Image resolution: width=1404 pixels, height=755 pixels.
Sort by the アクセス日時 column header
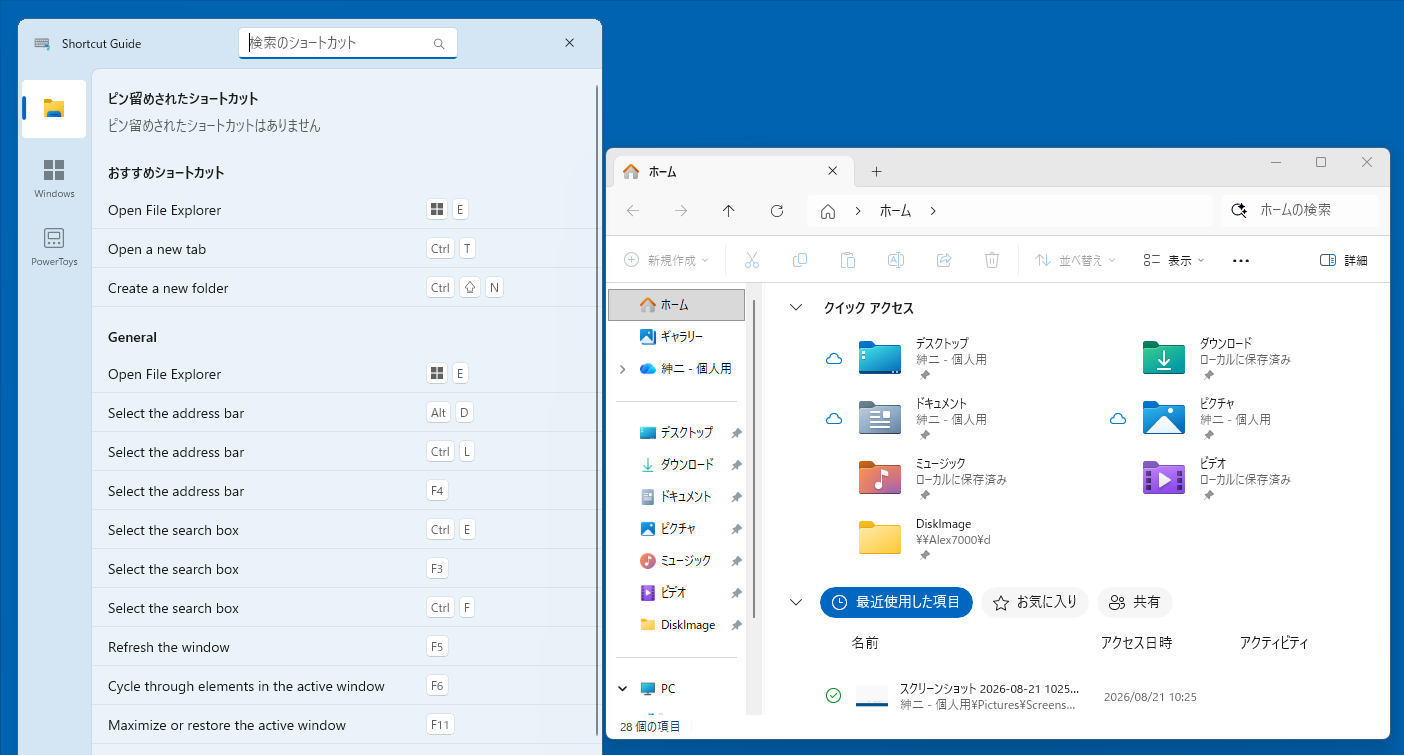(1136, 643)
